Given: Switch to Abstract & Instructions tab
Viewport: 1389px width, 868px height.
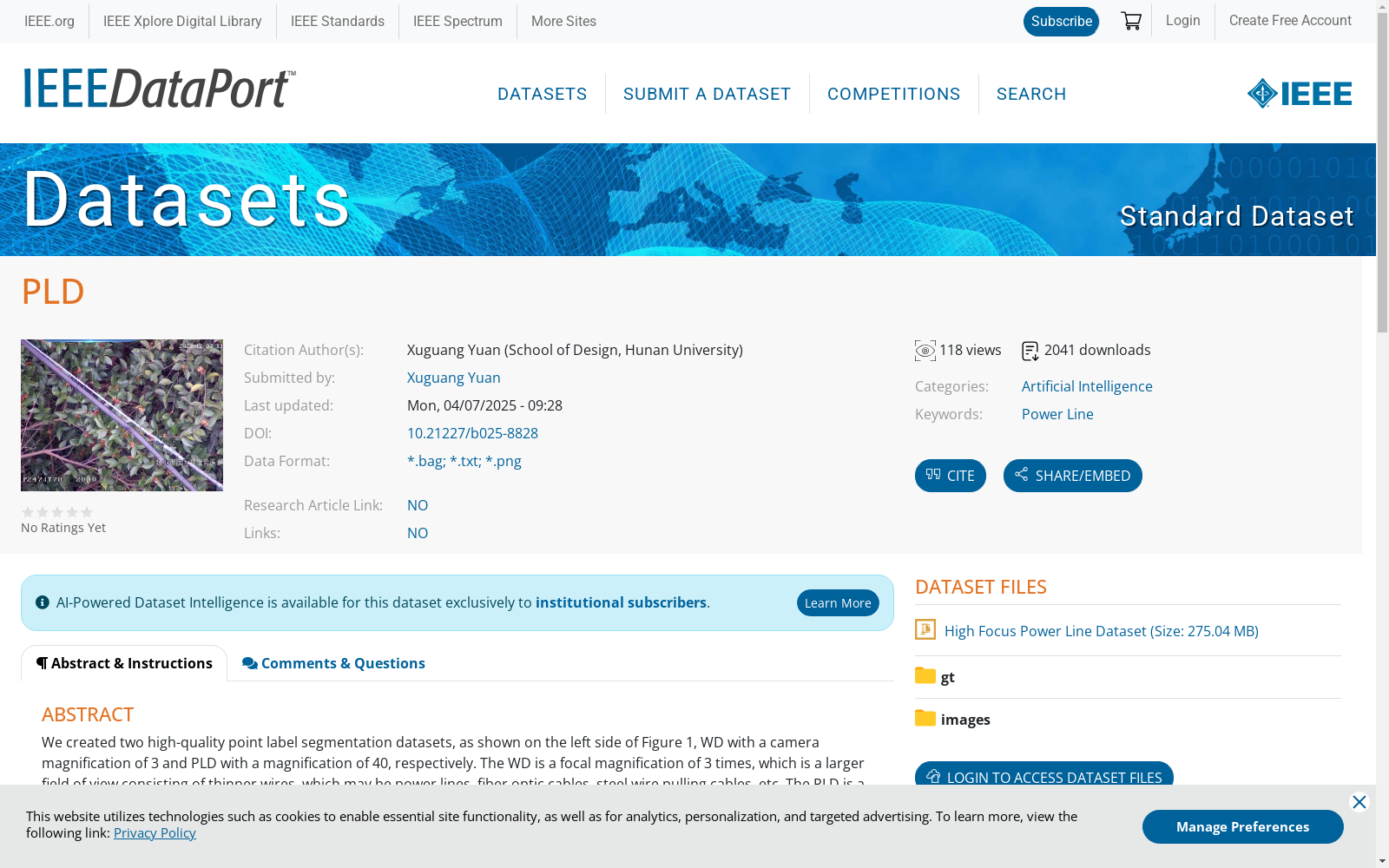Looking at the screenshot, I should 124,663.
